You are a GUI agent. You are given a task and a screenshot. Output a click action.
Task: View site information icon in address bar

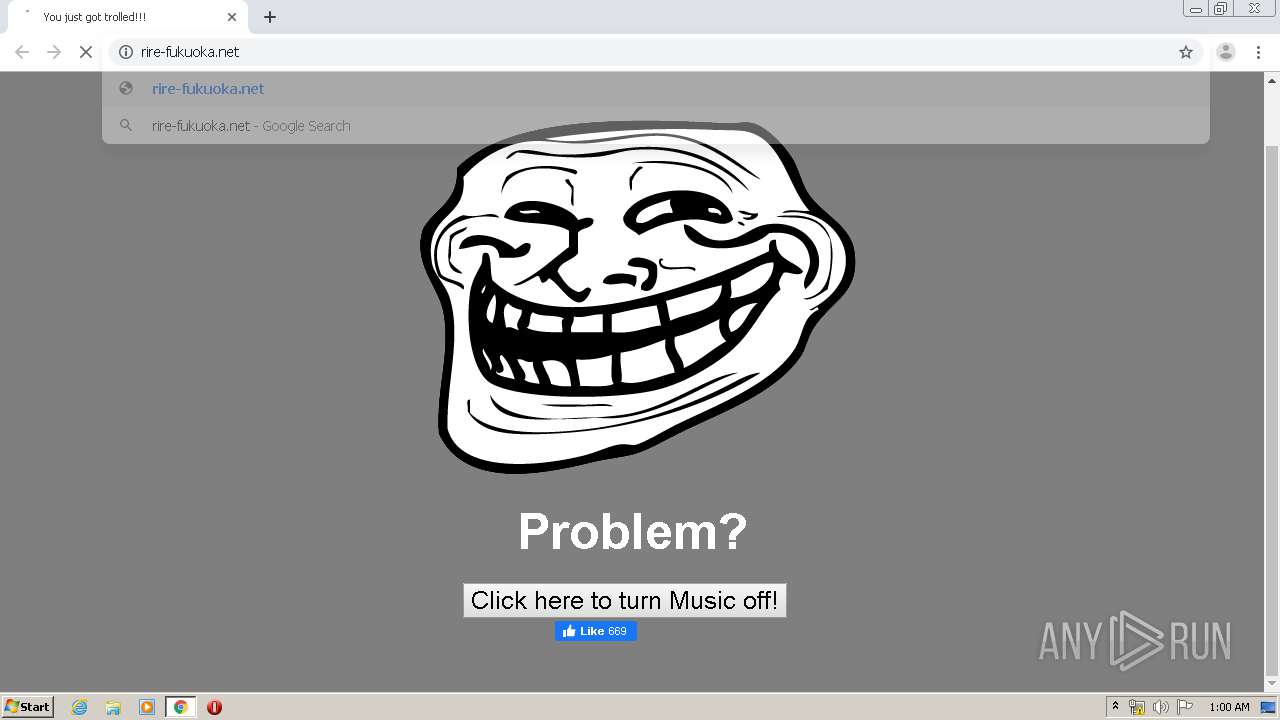point(126,52)
